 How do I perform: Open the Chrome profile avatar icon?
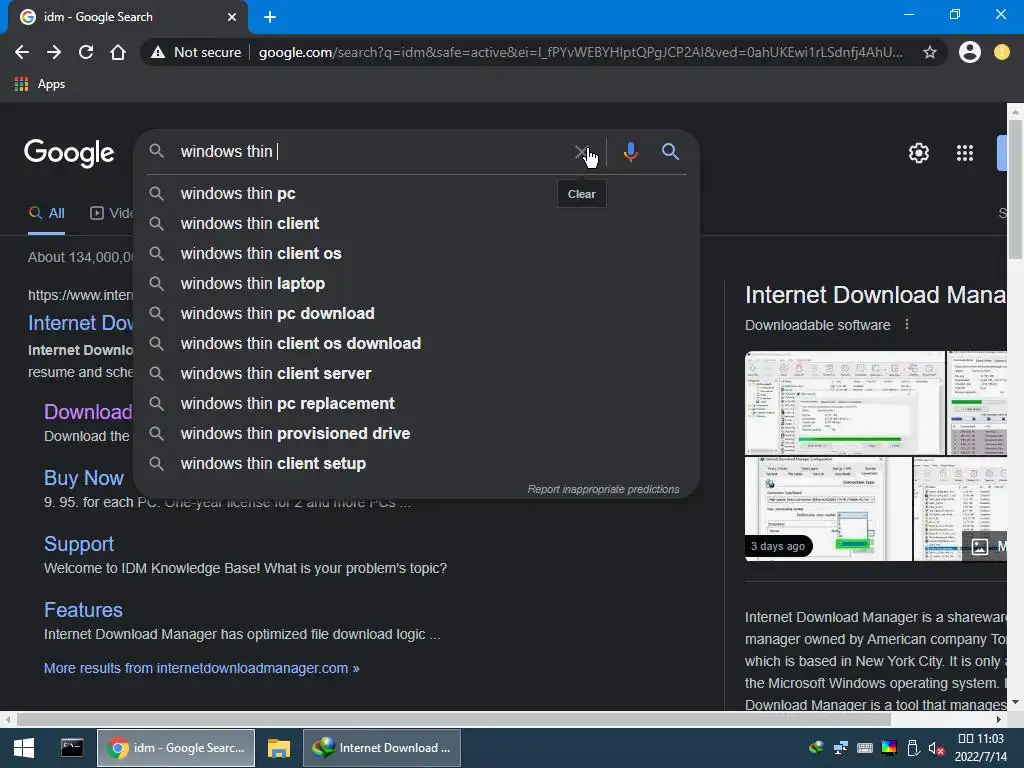click(969, 52)
